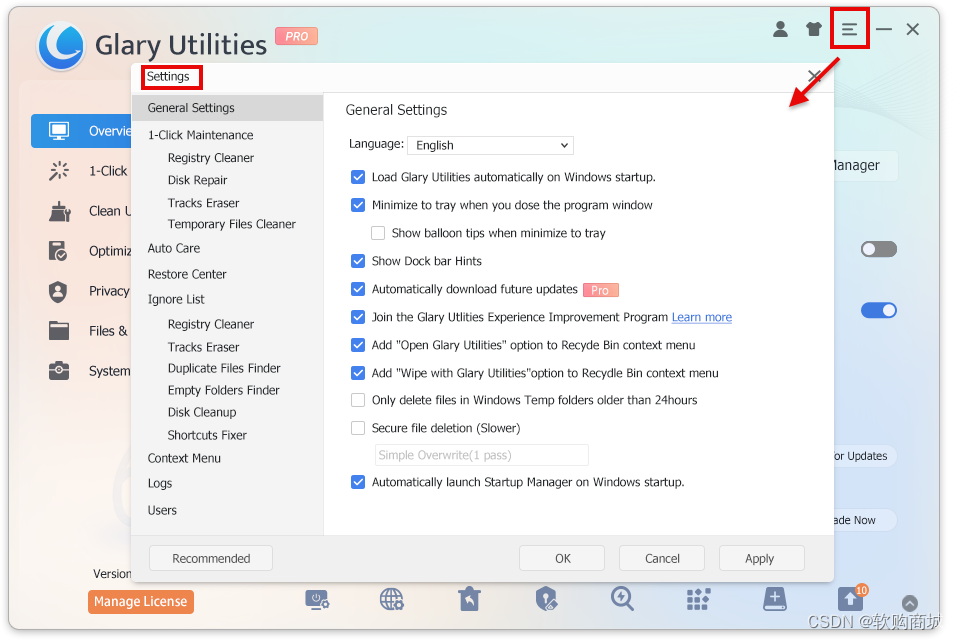Open Context Menu settings section
This screenshot has width=960, height=640.
(x=184, y=457)
